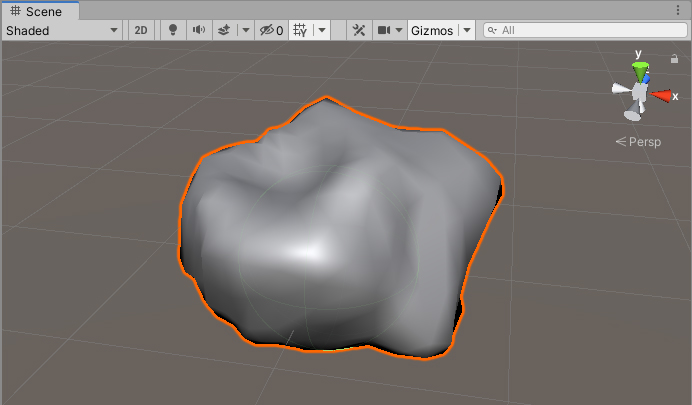Viewport: 692px width, 405px height.
Task: Open grid settings dropdown arrow
Action: click(x=321, y=30)
